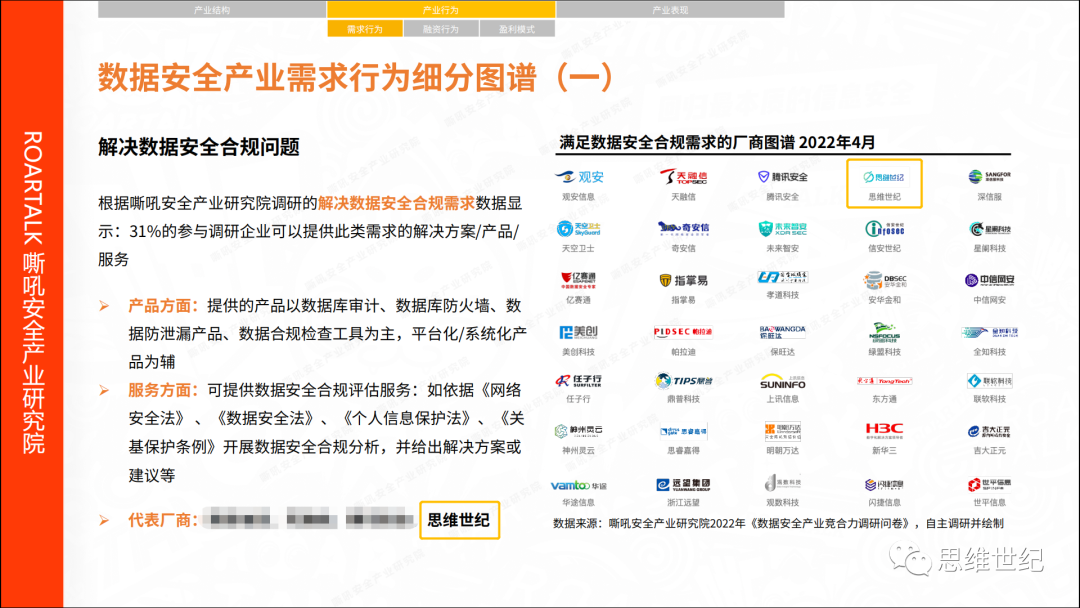Screen dimensions: 1080x608
Task: Click the 鼎普科技 TIPS logo
Action: click(683, 381)
